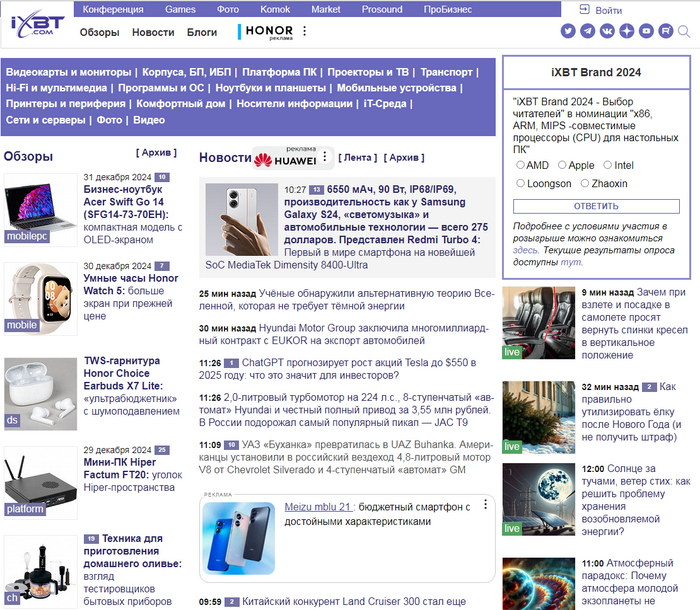Click the ds tag on earbuds image

click(12, 420)
